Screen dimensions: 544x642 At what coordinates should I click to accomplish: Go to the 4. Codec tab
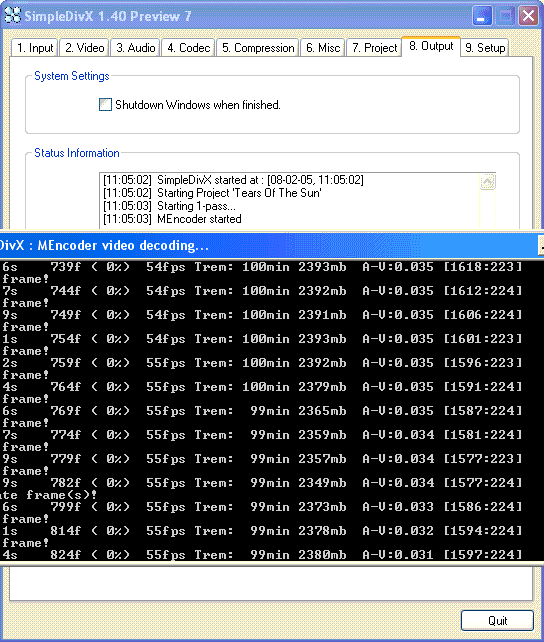[188, 48]
